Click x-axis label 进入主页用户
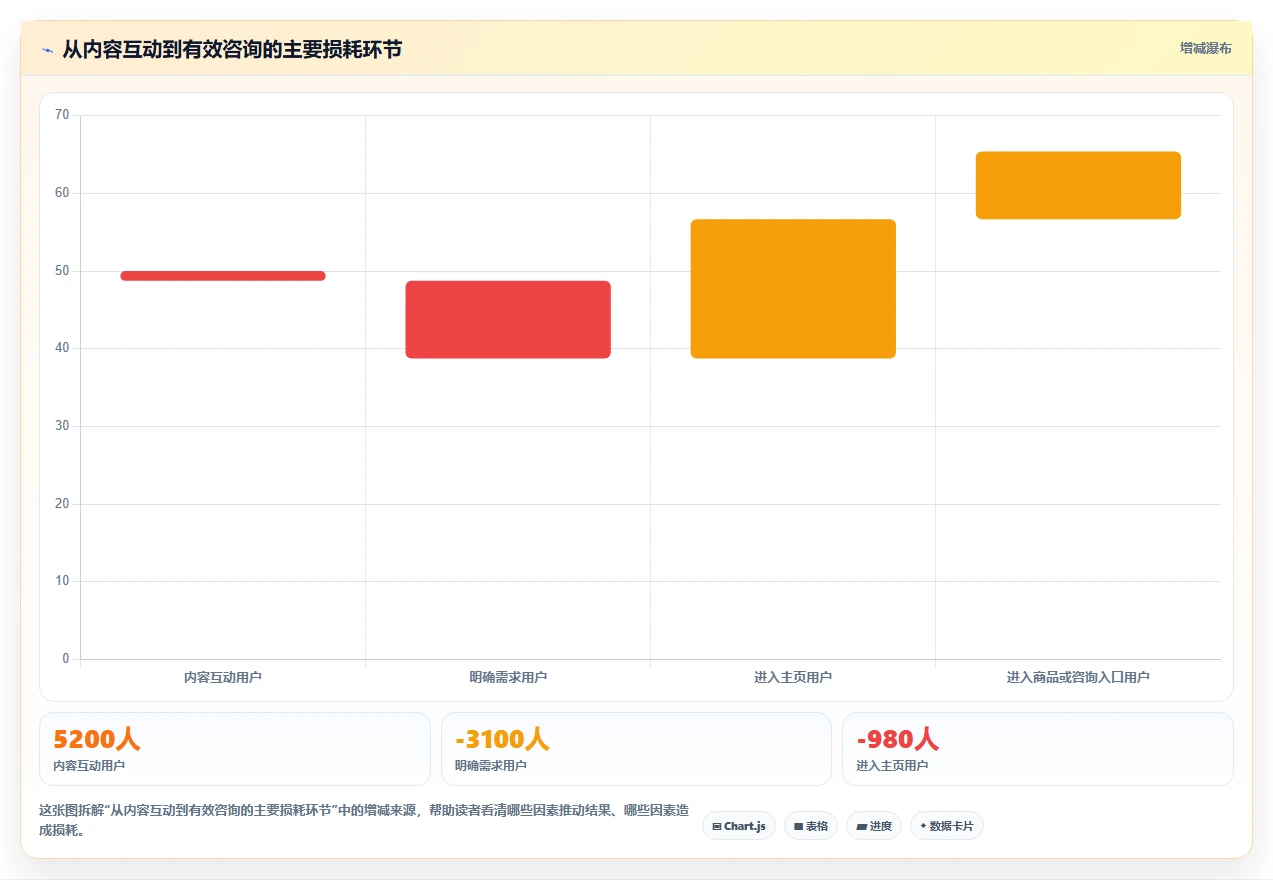1273x880 pixels. click(x=793, y=677)
